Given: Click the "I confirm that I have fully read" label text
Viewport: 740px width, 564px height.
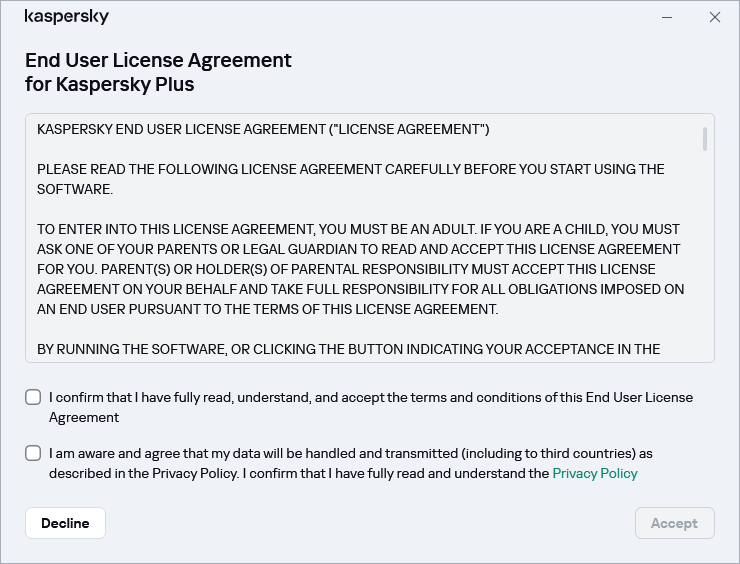Looking at the screenshot, I should pos(370,398).
